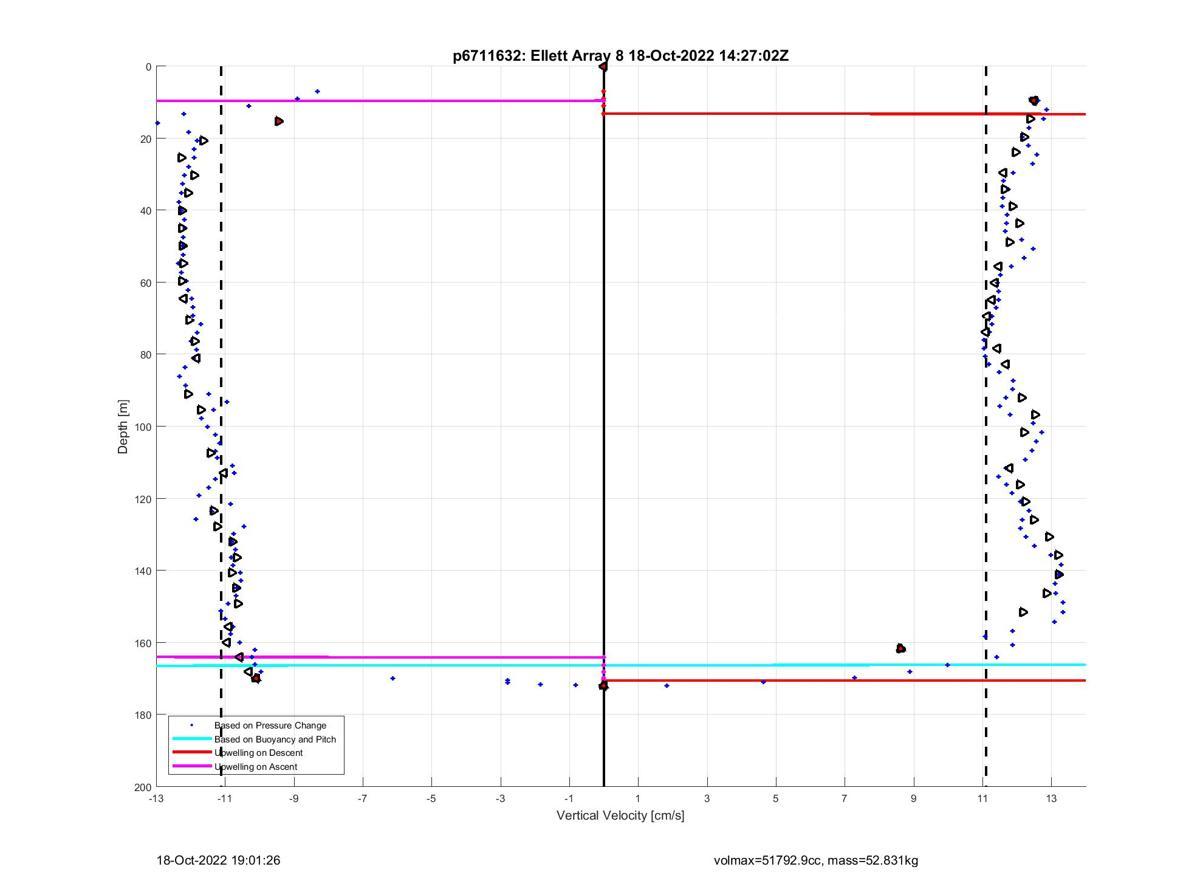Click the cyan line sample in the legend

click(191, 739)
